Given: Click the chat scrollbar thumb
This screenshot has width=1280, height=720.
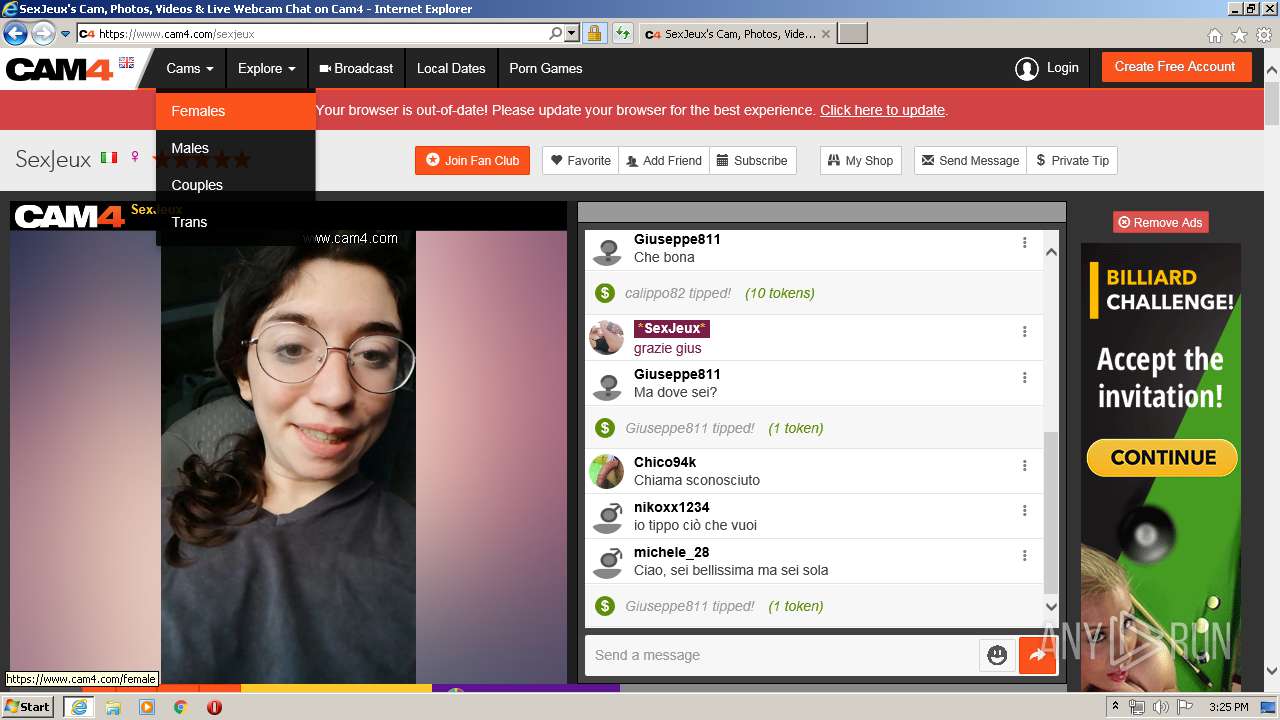Looking at the screenshot, I should [x=1051, y=513].
